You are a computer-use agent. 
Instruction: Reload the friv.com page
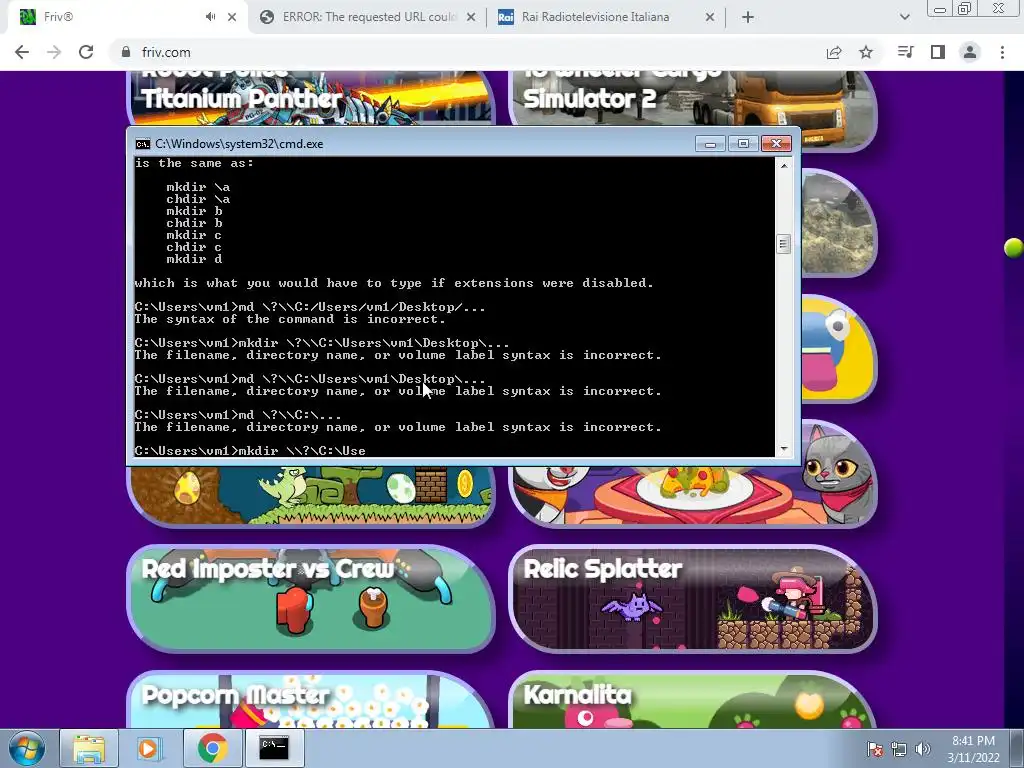(86, 52)
